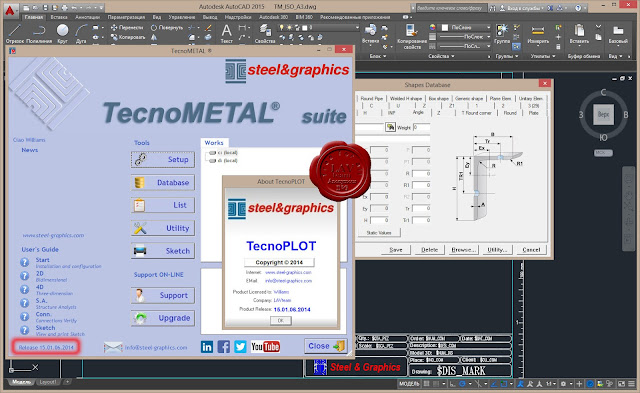Click the info@steel-graphics.com email link at bottom
640x393 pixels.
156,348
